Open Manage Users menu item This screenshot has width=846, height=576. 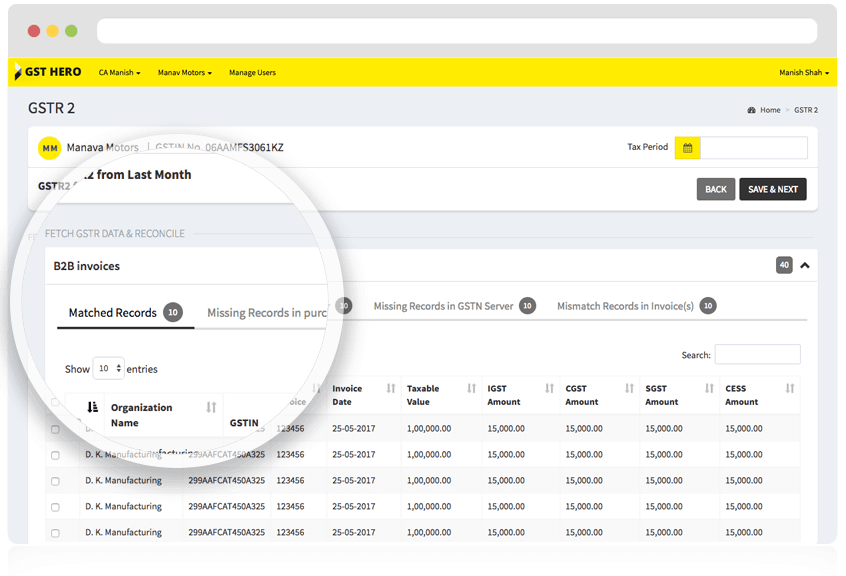point(252,72)
